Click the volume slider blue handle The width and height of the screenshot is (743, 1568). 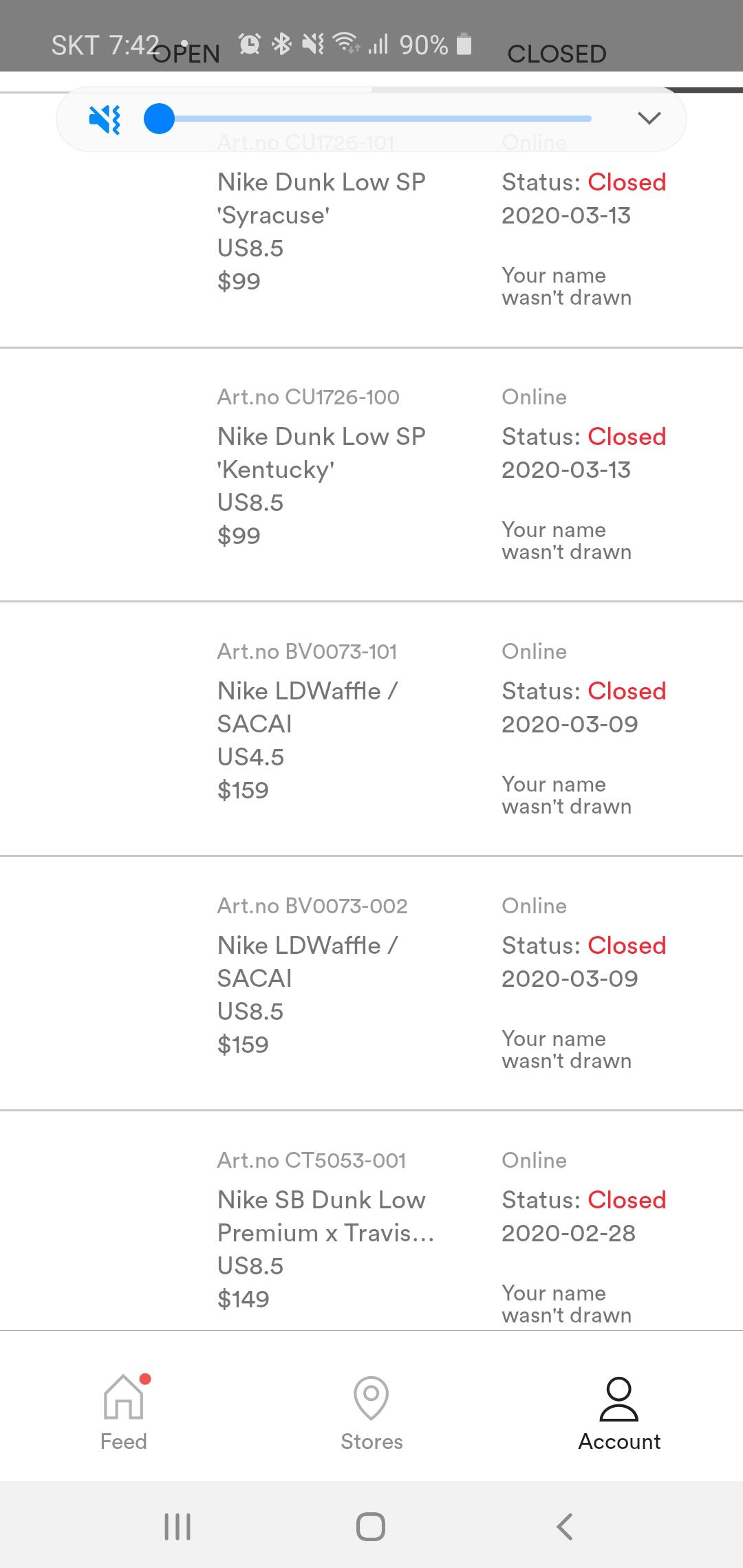coord(159,118)
